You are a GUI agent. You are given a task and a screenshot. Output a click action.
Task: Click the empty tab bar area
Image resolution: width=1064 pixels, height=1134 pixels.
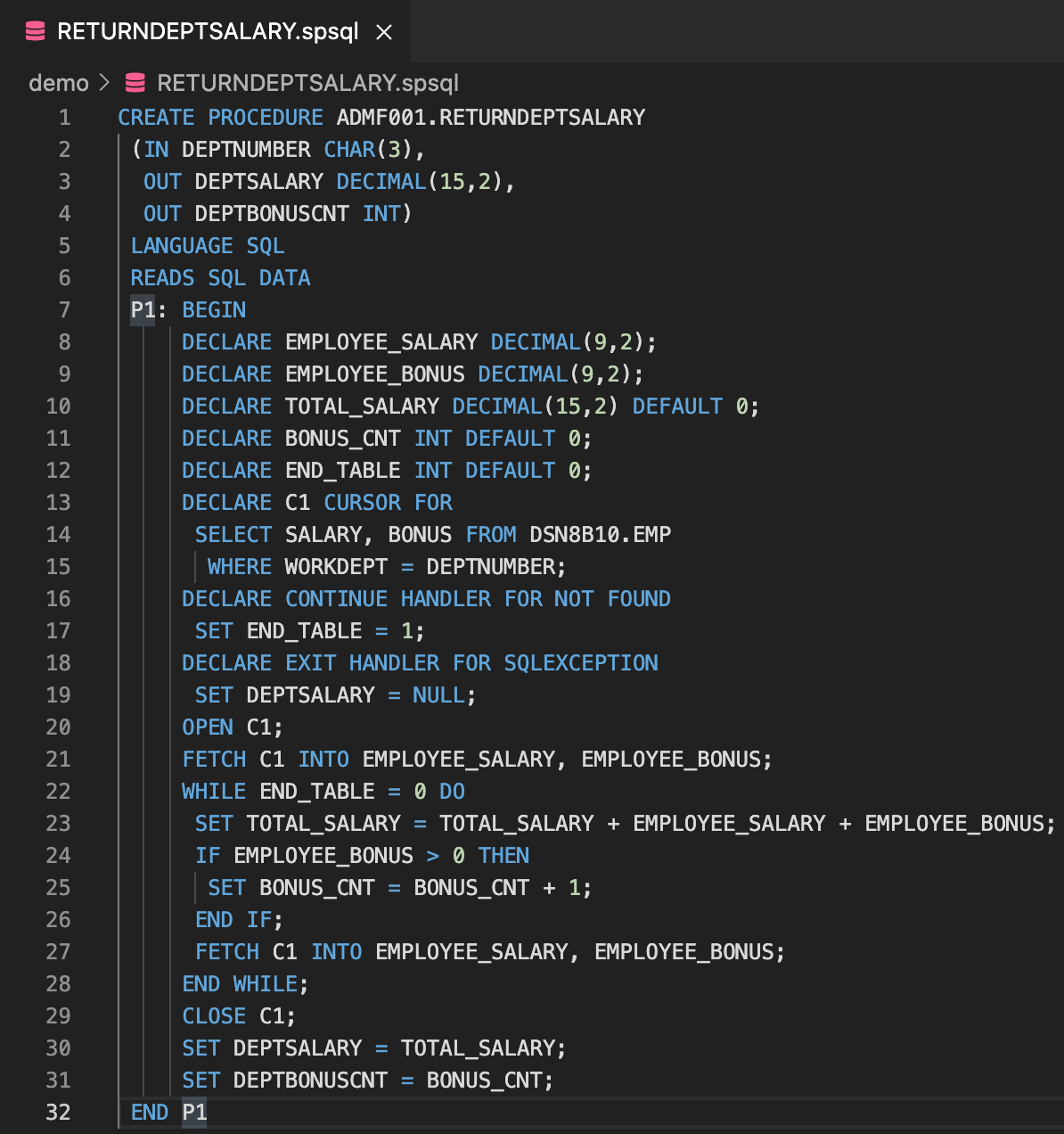[713, 31]
